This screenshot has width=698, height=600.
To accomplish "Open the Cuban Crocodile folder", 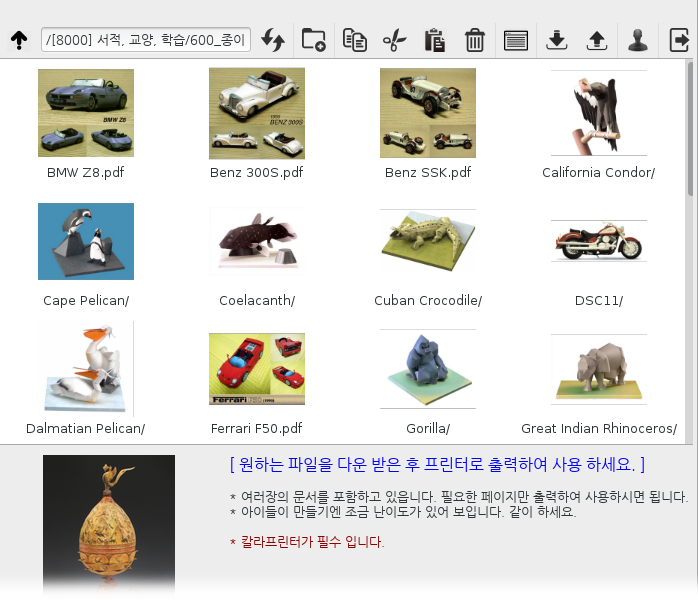I will click(x=428, y=241).
